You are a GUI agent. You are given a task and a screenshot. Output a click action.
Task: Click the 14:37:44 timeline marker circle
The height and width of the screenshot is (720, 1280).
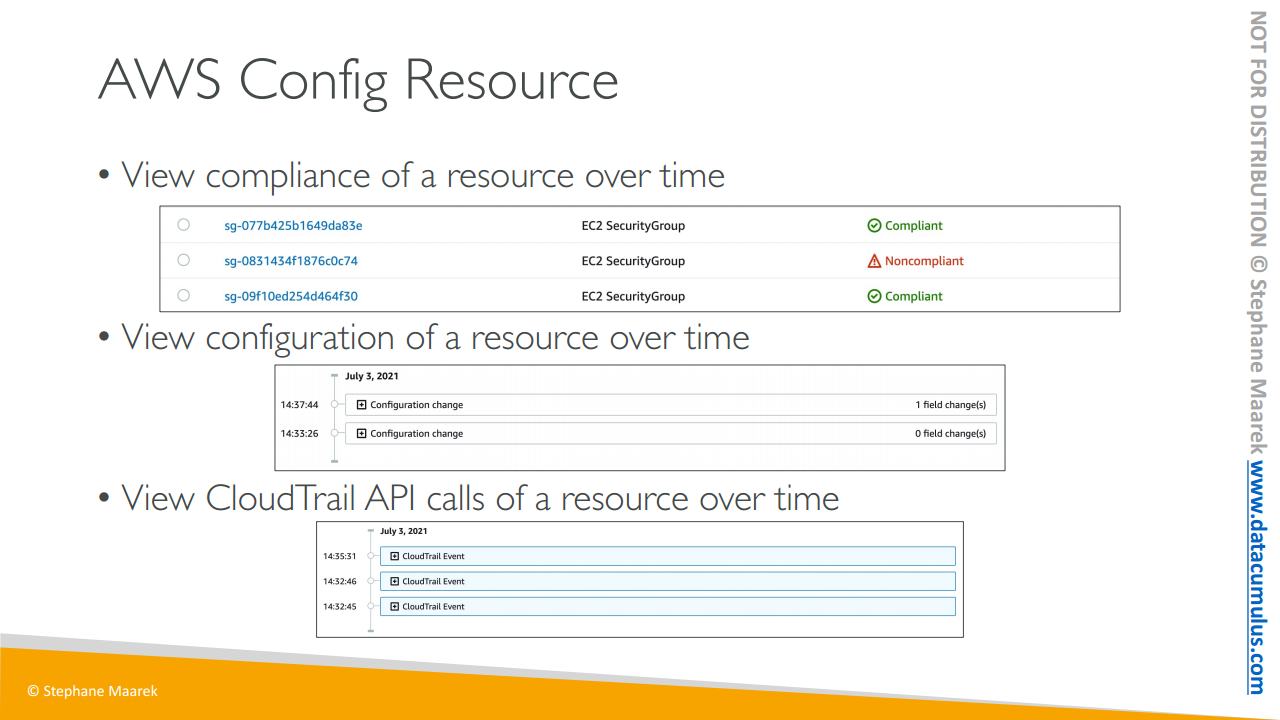pos(336,405)
